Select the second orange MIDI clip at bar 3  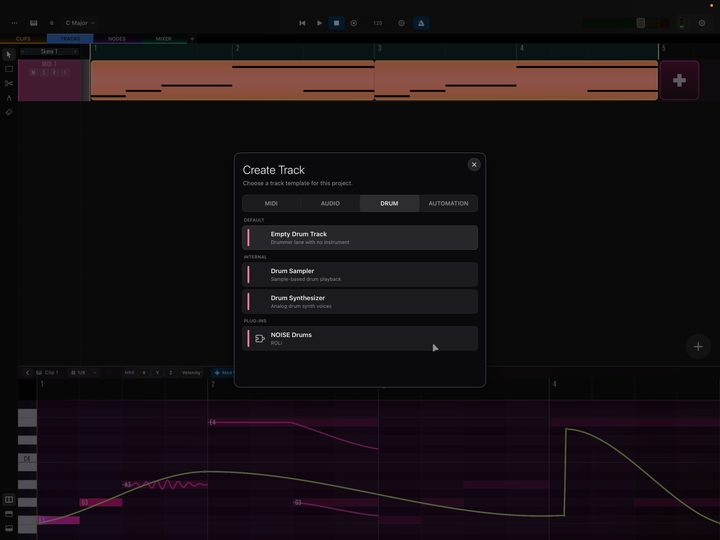point(517,80)
